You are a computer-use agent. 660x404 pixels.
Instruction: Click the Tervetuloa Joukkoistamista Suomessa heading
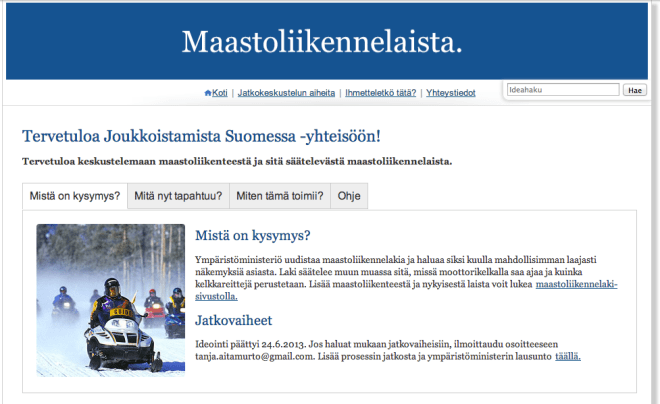pyautogui.click(x=201, y=134)
